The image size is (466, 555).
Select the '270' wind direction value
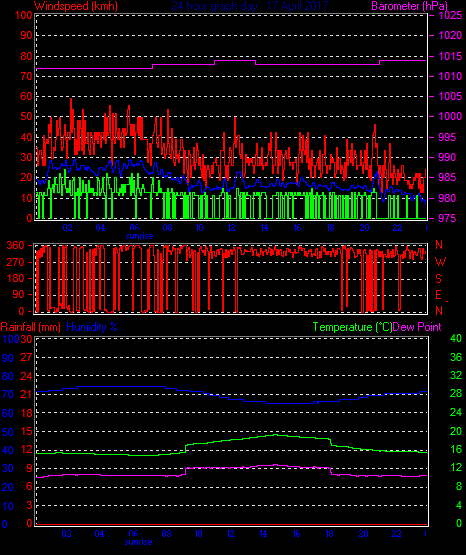coord(16,262)
